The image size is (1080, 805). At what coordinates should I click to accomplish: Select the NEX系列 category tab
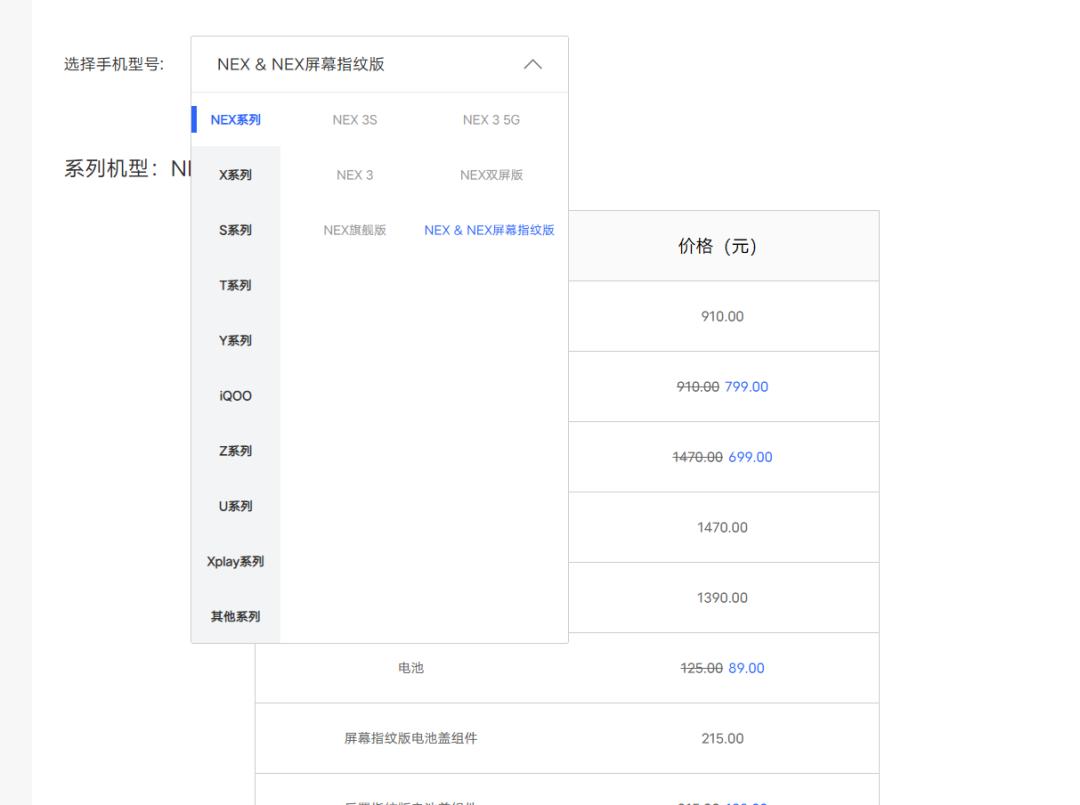[236, 120]
